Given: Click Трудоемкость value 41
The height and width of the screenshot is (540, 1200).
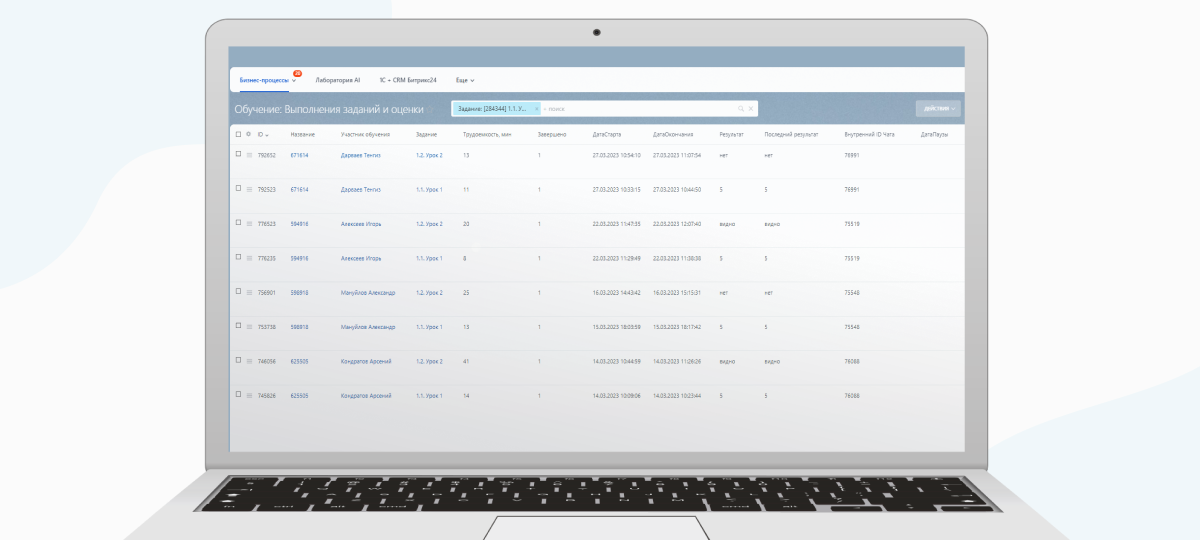Looking at the screenshot, I should [466, 361].
